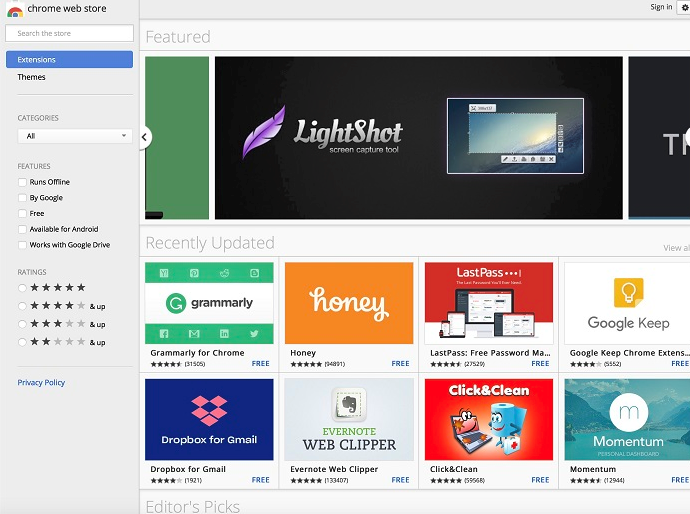Open the Momentum extension thumbnail
690x514 pixels.
coord(627,419)
